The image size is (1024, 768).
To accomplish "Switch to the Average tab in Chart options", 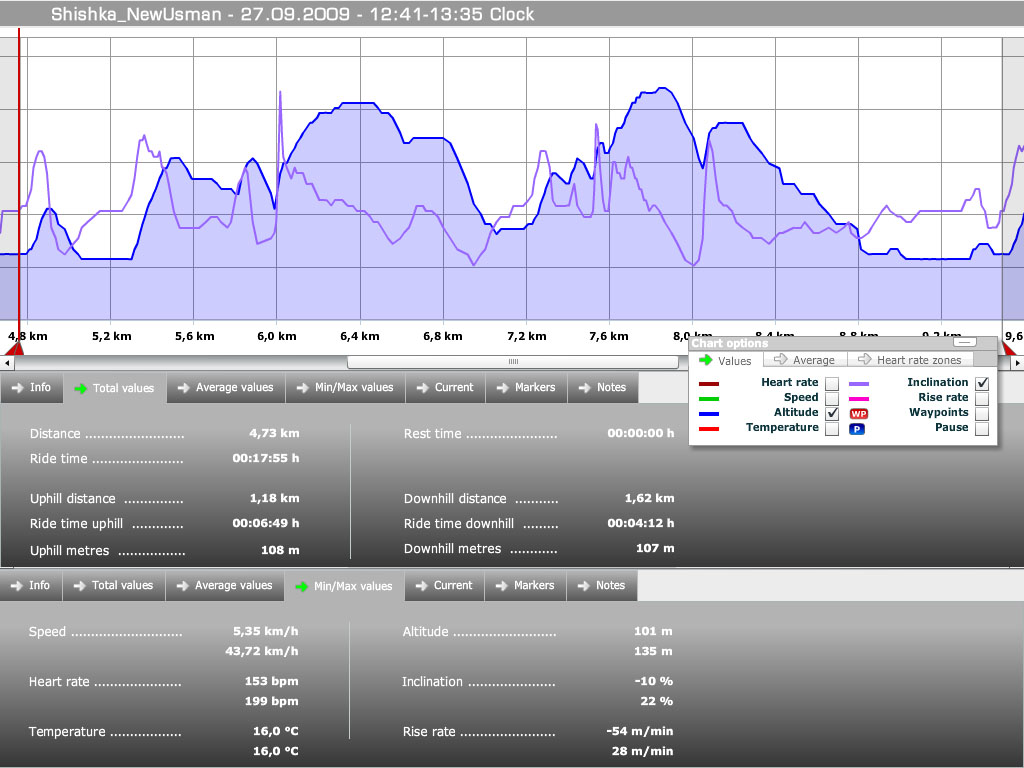I will tap(805, 360).
